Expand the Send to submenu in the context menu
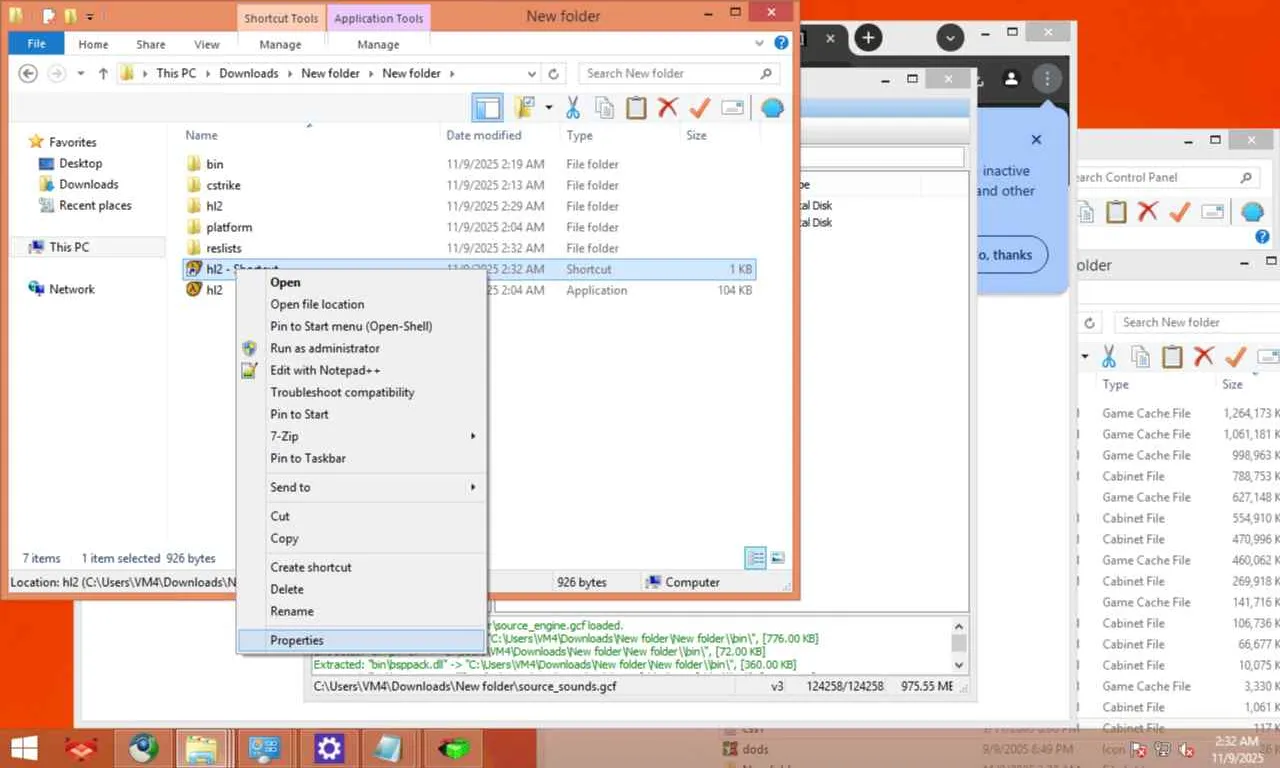1280x768 pixels. 361,487
